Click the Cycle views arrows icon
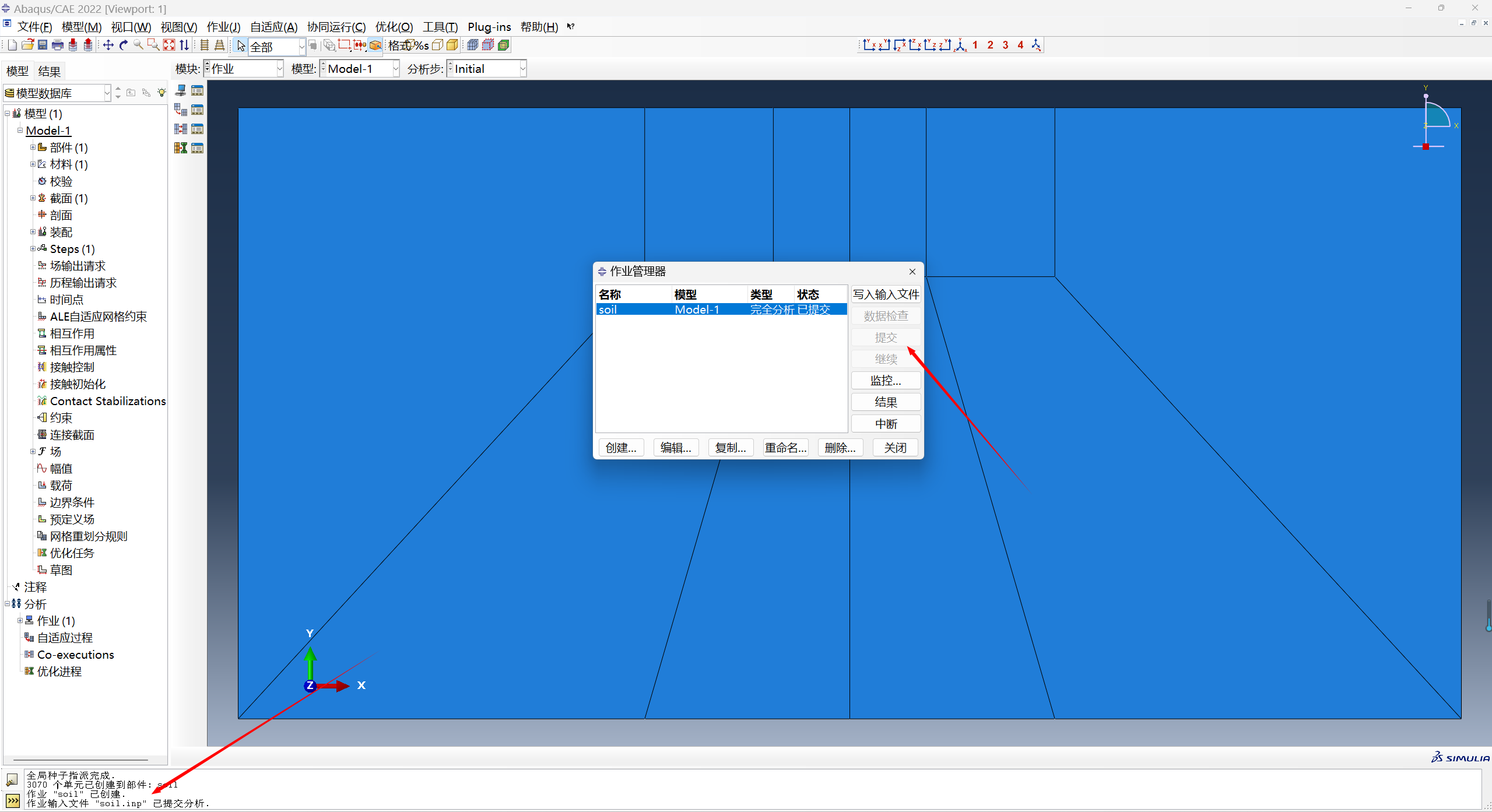The width and height of the screenshot is (1492, 812). (184, 45)
